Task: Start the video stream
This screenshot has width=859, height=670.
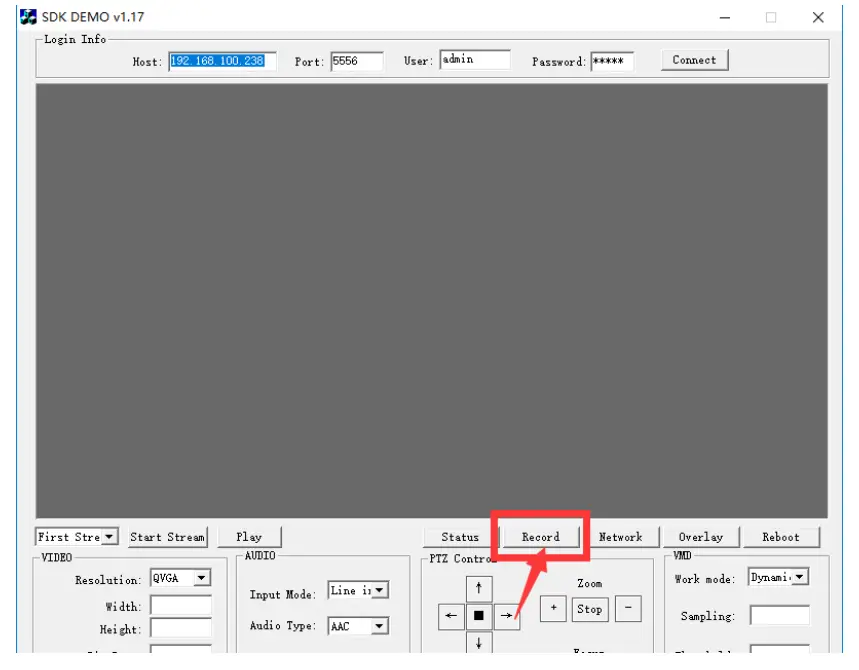Action: [x=167, y=536]
